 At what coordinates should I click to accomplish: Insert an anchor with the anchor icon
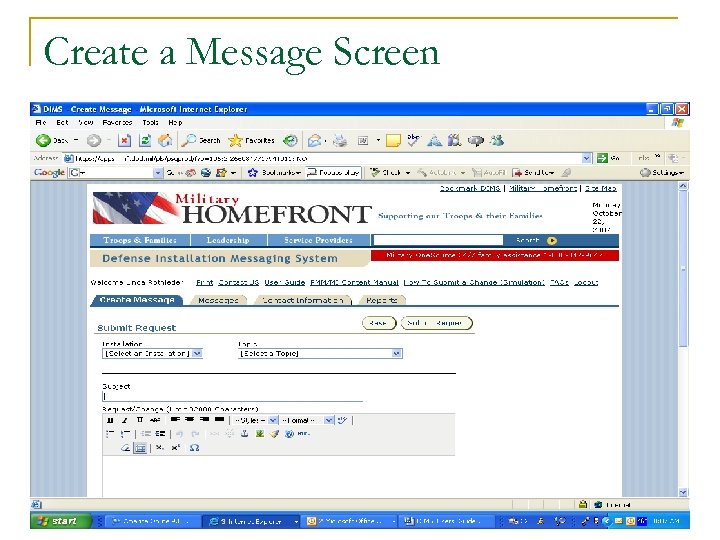(x=245, y=433)
